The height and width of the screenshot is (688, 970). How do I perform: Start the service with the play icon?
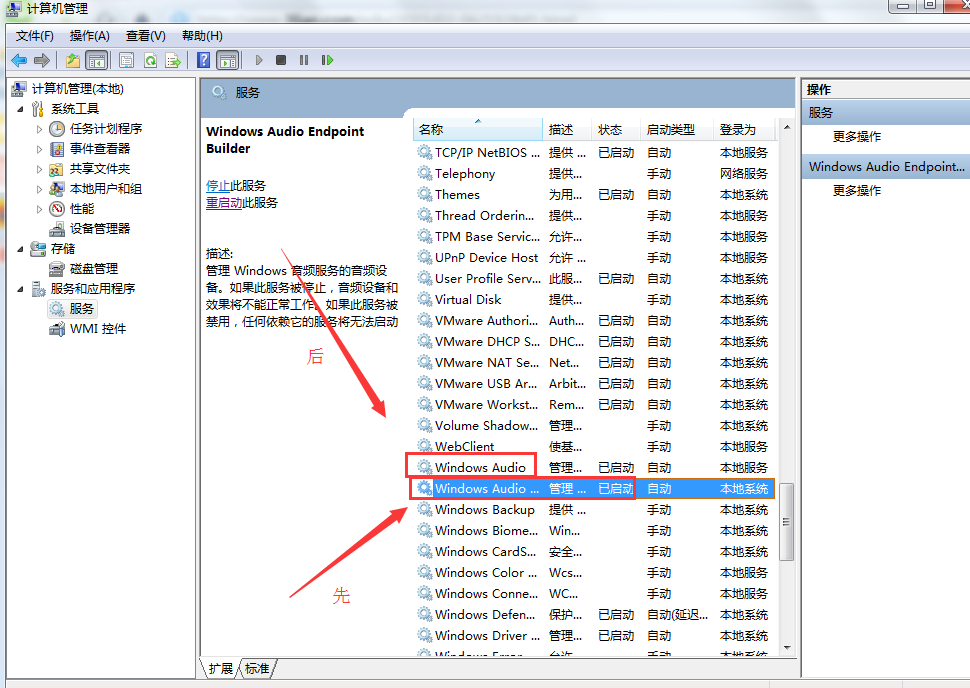pyautogui.click(x=259, y=60)
